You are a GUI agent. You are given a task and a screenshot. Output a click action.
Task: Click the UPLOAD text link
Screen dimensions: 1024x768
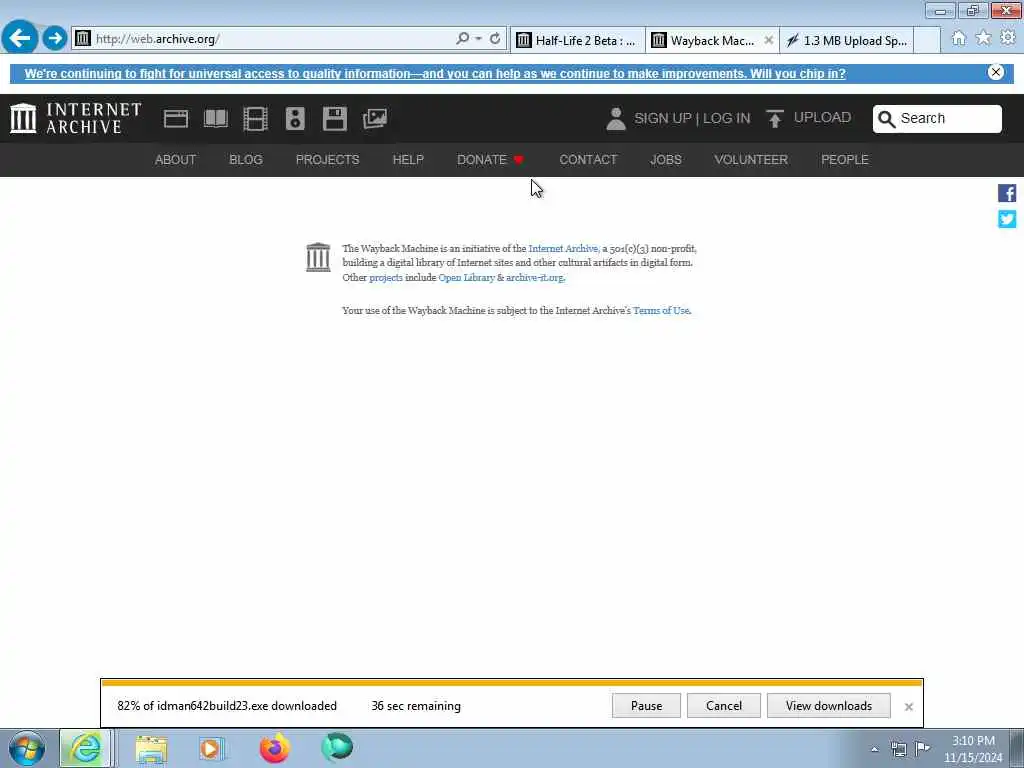pyautogui.click(x=822, y=118)
